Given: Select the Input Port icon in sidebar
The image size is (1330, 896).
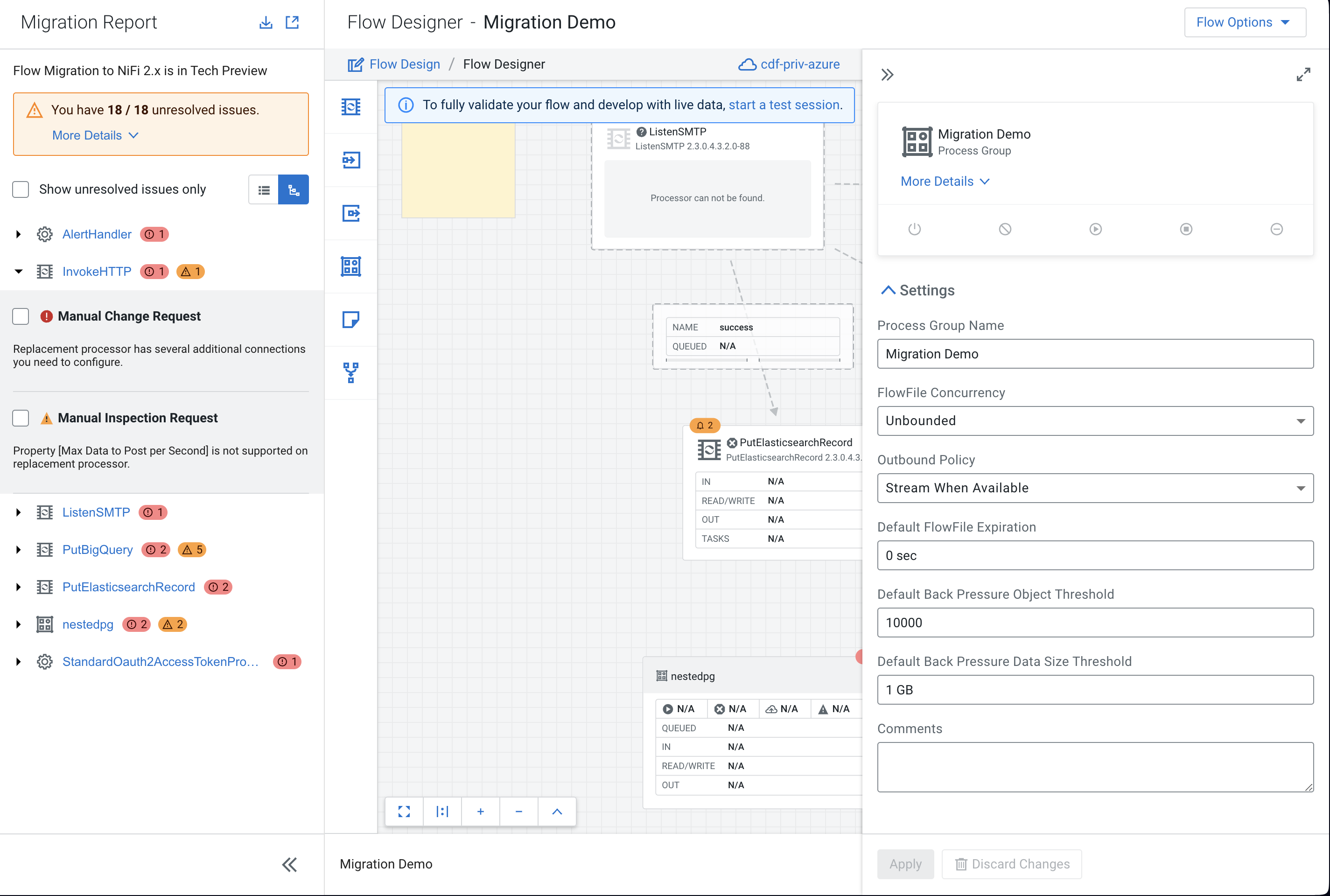Looking at the screenshot, I should point(351,160).
